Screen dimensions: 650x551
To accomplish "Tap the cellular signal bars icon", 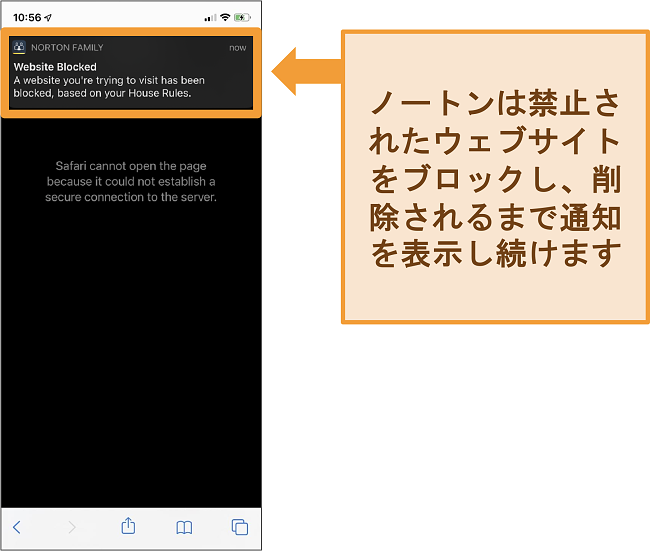I will coord(210,17).
